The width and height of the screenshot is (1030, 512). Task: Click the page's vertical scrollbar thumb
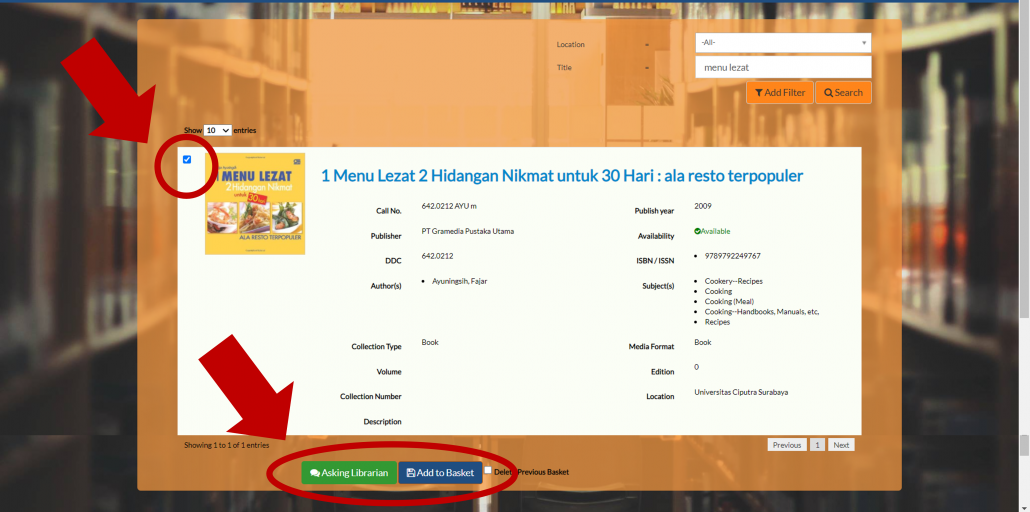(x=1023, y=445)
